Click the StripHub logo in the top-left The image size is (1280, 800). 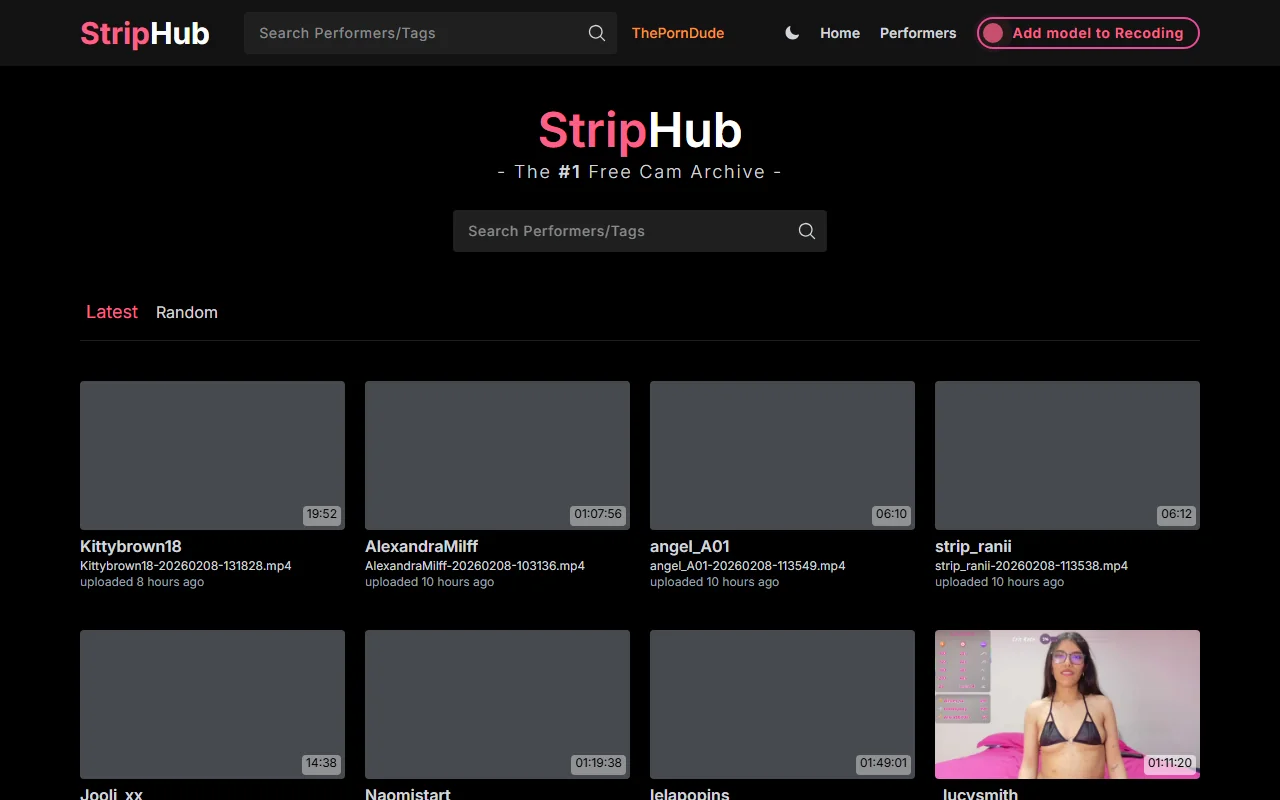click(144, 33)
